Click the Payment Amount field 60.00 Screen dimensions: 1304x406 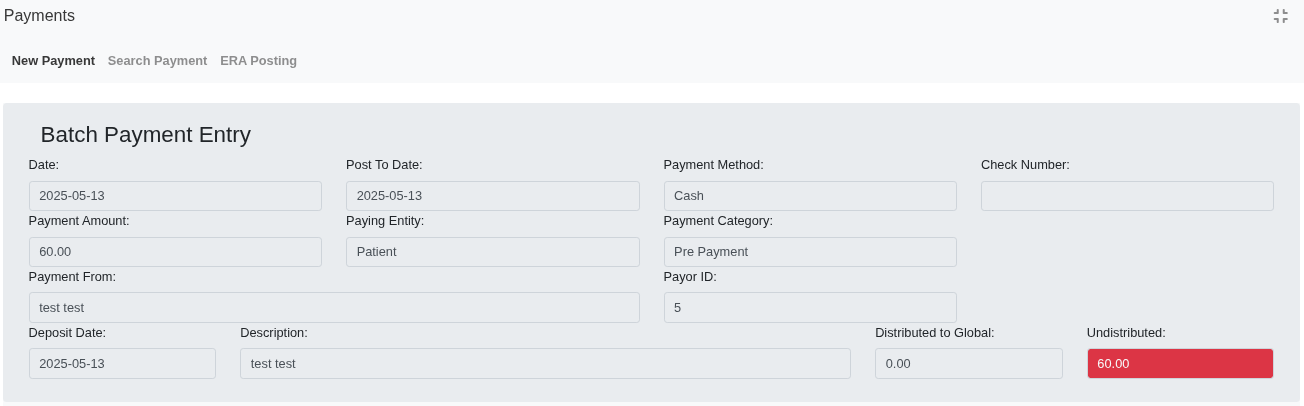click(x=175, y=252)
